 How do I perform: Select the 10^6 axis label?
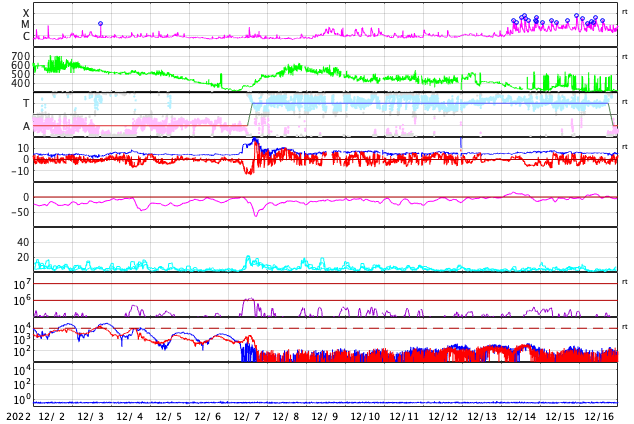(22, 300)
